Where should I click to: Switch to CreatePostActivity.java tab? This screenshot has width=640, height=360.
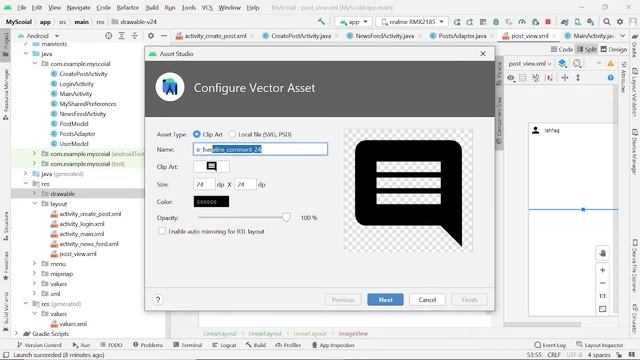click(300, 36)
